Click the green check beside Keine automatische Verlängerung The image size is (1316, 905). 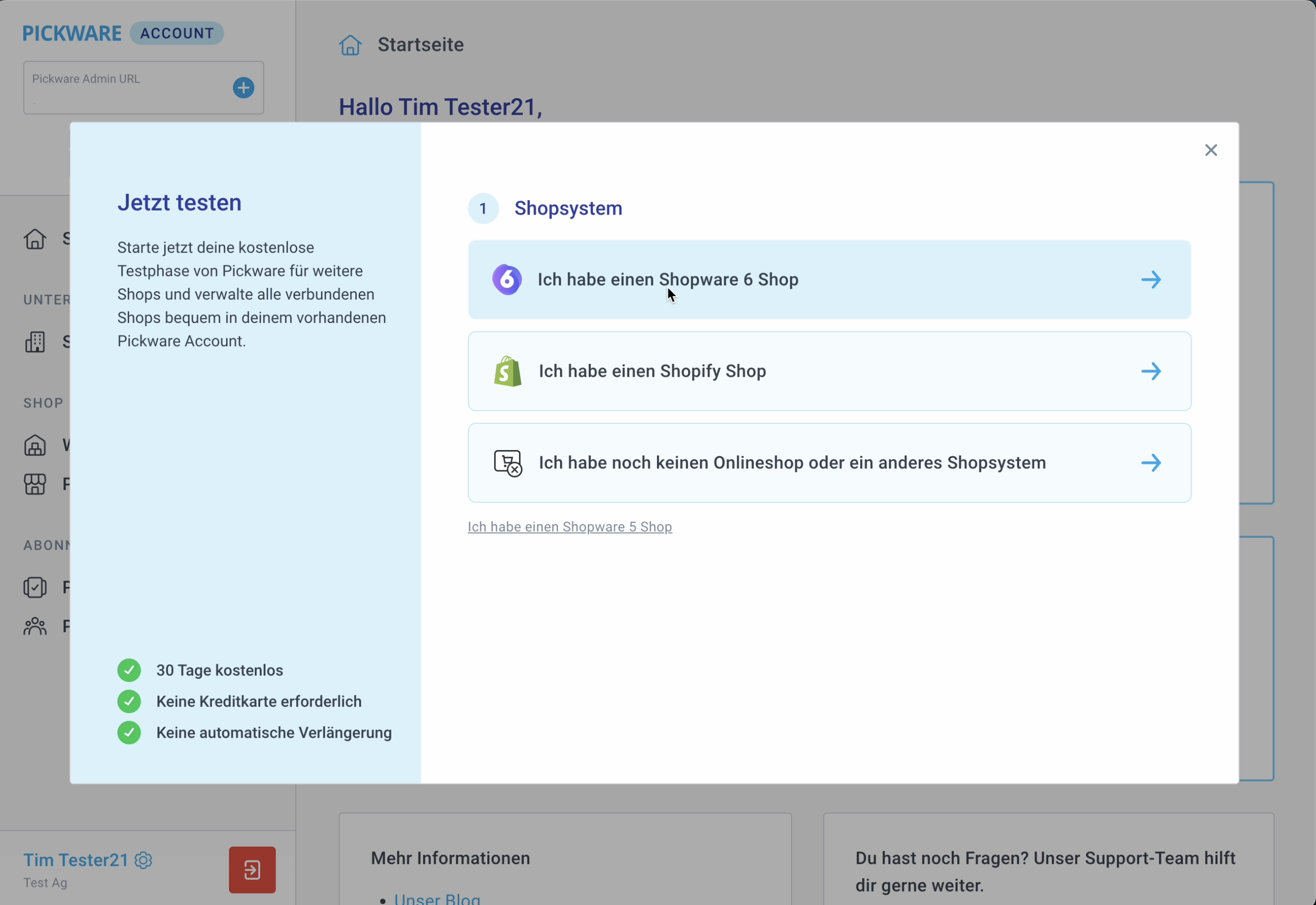[x=129, y=732]
